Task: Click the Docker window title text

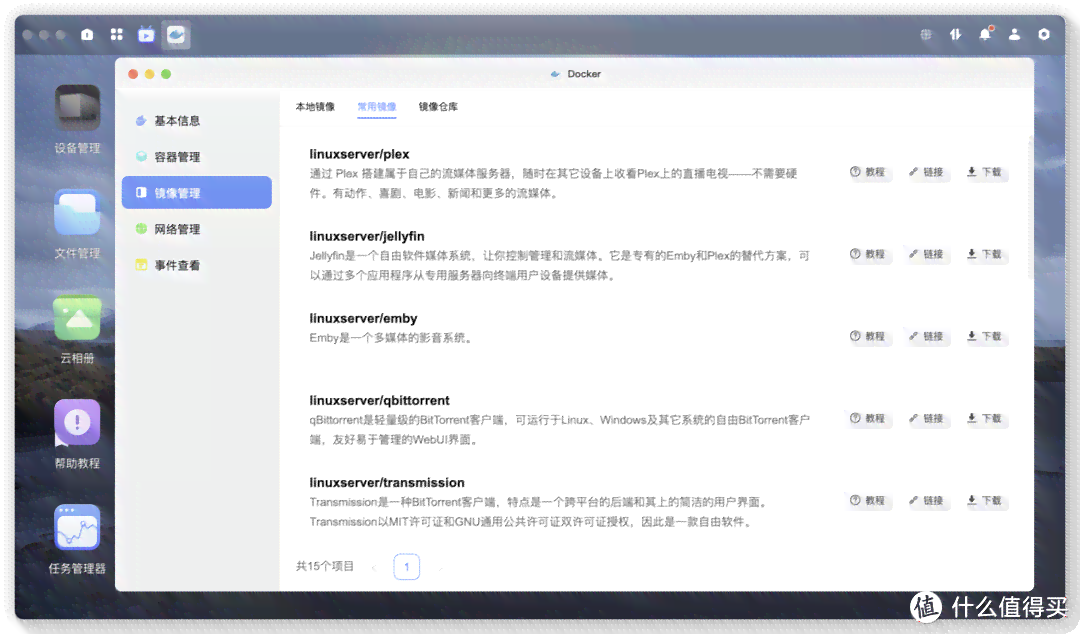Action: (x=583, y=74)
